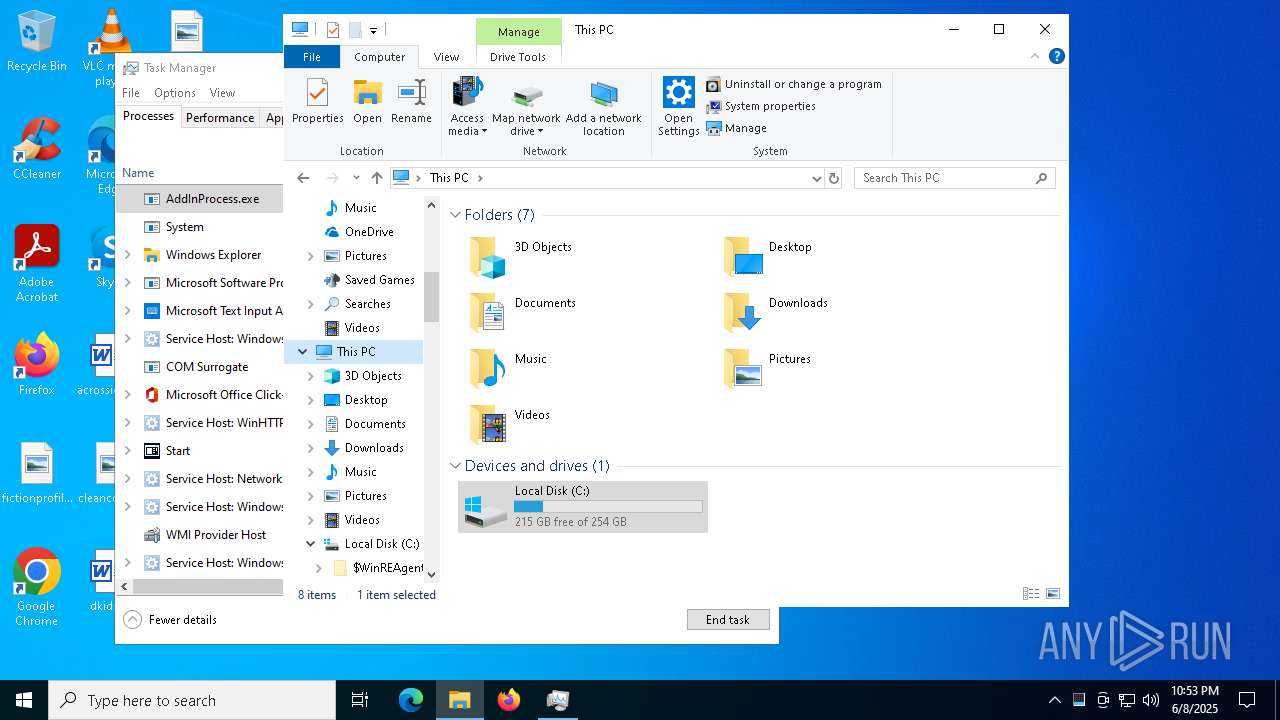
Task: Select the Computer ribbon tab
Action: 380,57
